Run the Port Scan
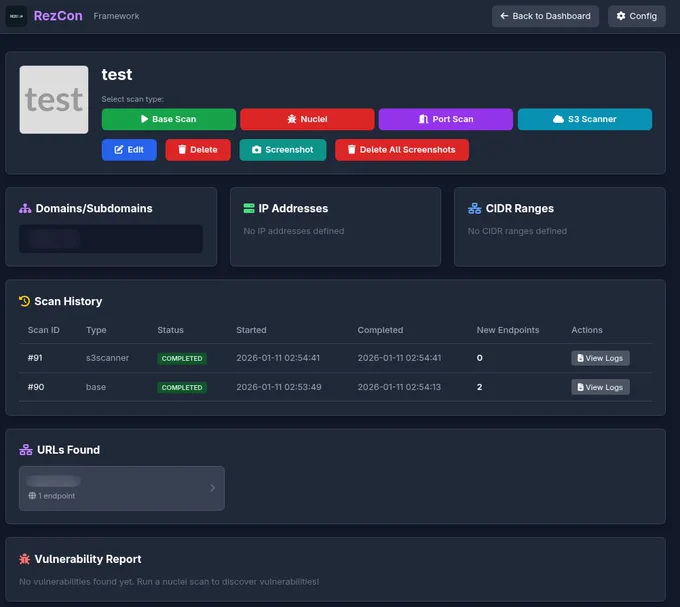This screenshot has height=607, width=680. [445, 119]
